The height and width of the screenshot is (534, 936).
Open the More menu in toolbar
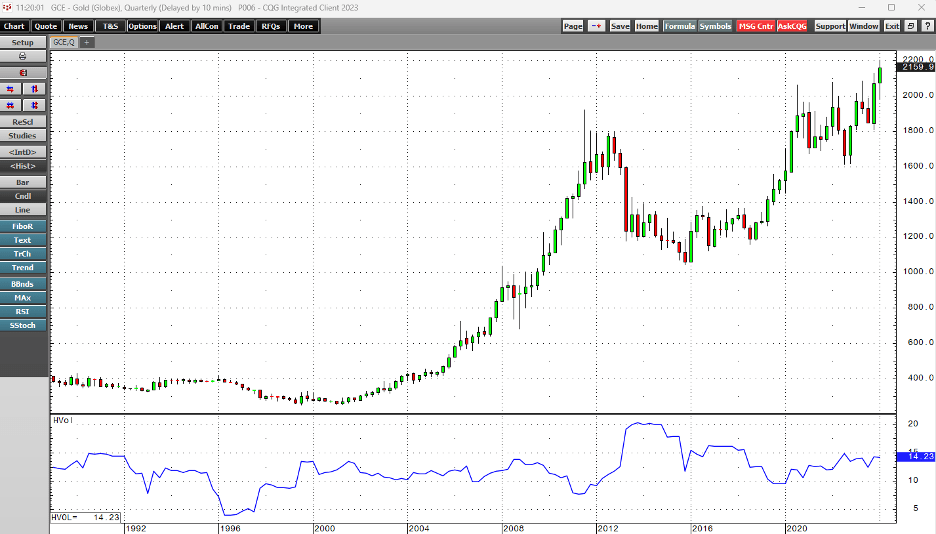click(x=302, y=26)
